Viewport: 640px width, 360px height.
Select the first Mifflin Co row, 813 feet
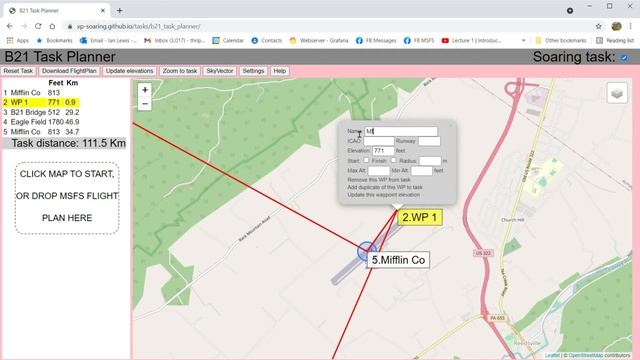coord(41,93)
